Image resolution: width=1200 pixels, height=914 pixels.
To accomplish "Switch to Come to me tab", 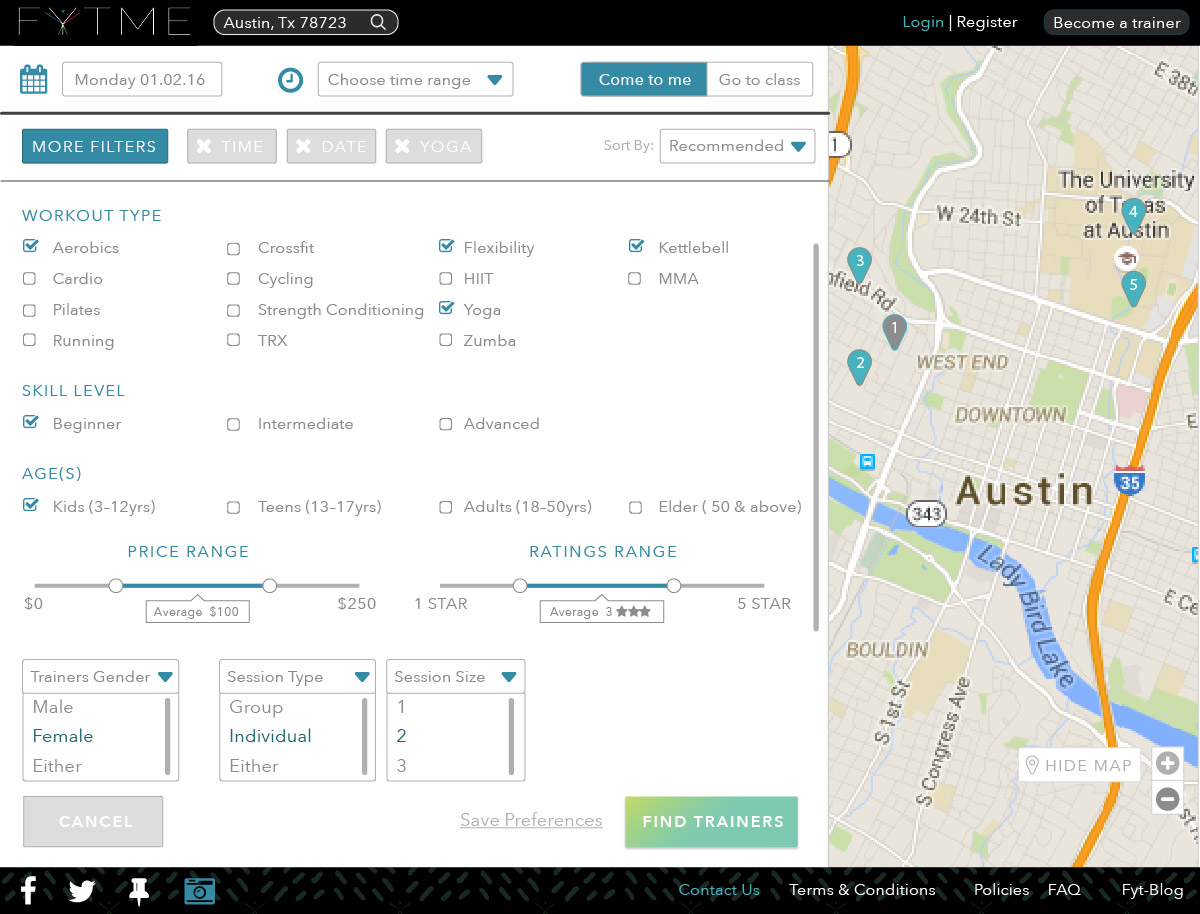I will [x=644, y=80].
